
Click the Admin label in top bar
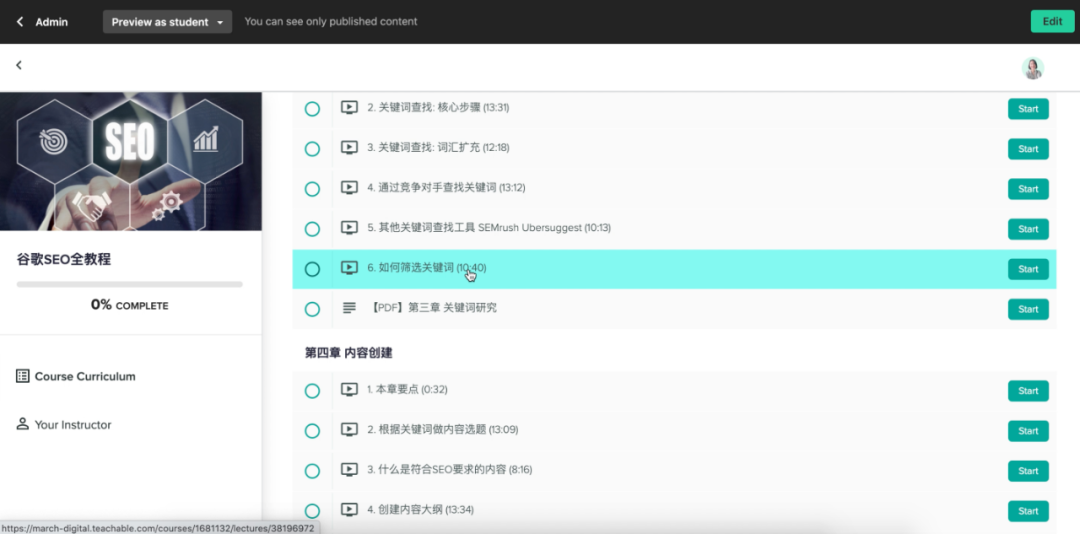52,22
